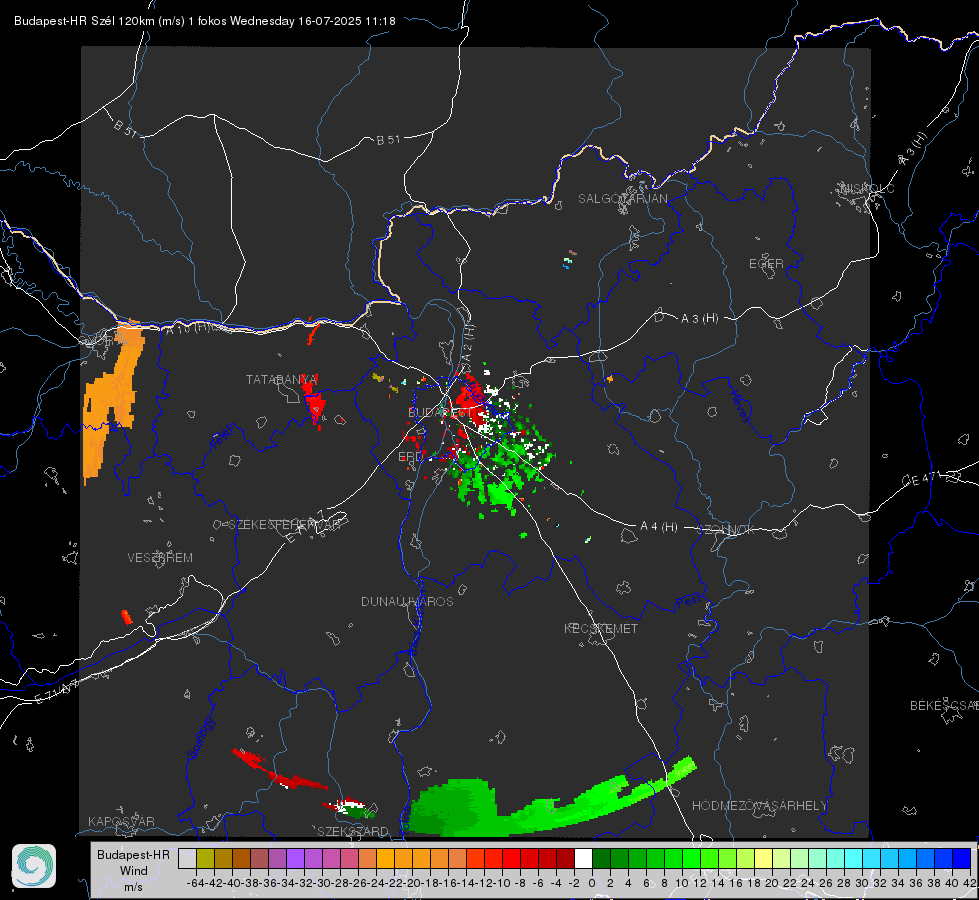This screenshot has width=979, height=900.
Task: Click the HÓDMEZŐVÁSÁRHELY city label
Action: (x=759, y=806)
